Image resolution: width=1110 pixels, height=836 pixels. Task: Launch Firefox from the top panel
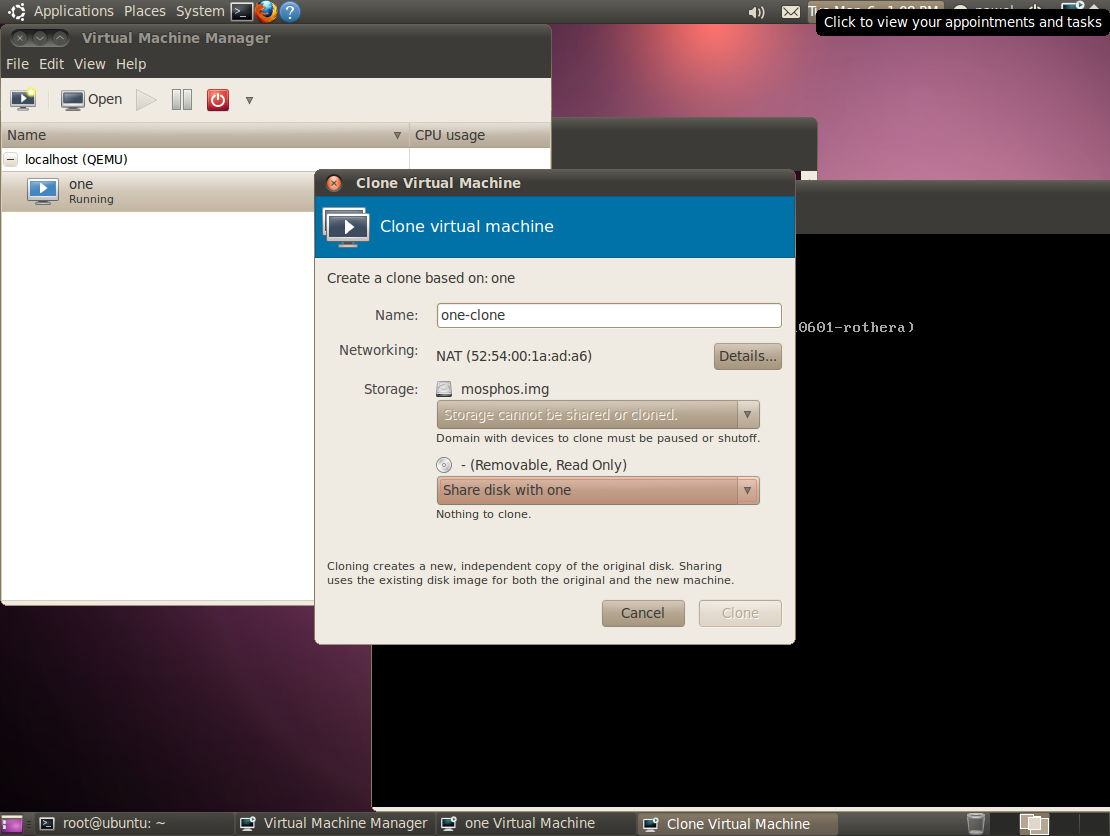tap(266, 12)
